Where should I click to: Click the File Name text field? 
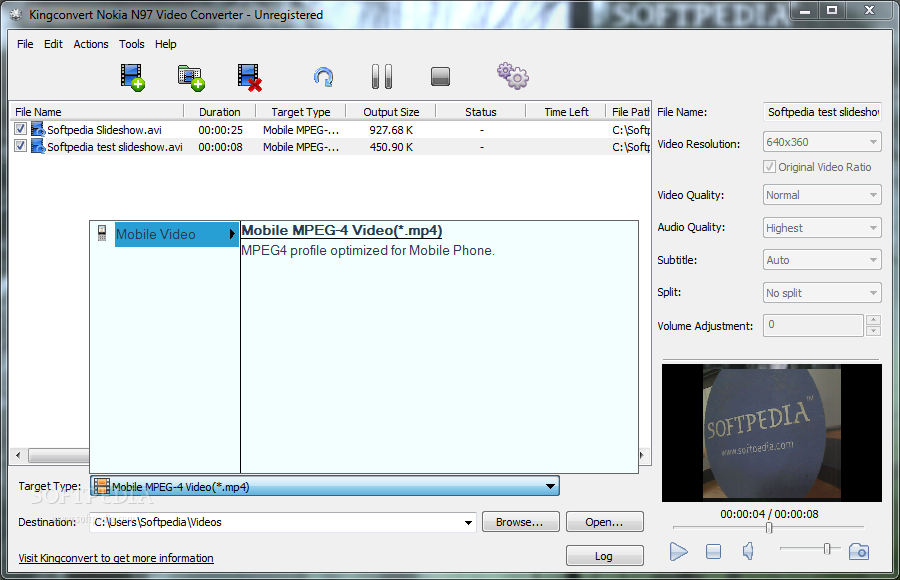point(822,112)
